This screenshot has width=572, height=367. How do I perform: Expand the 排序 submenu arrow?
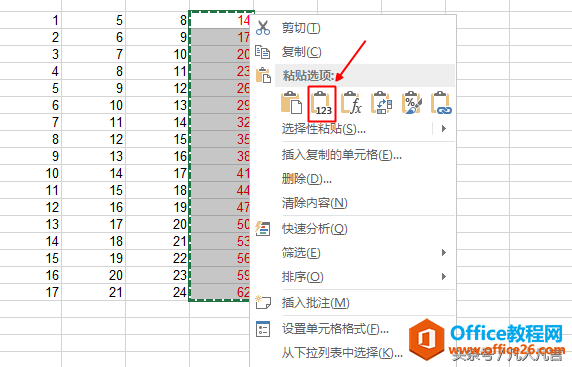pyautogui.click(x=444, y=277)
